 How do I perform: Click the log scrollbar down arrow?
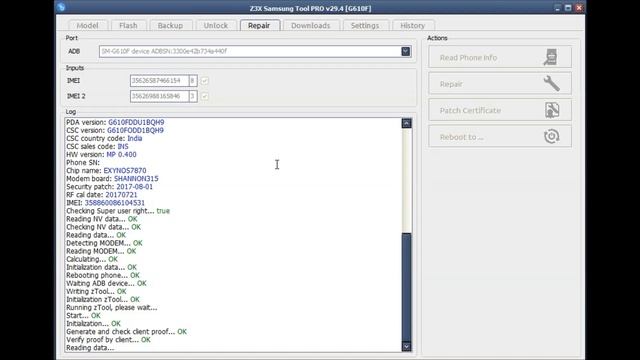(x=407, y=347)
